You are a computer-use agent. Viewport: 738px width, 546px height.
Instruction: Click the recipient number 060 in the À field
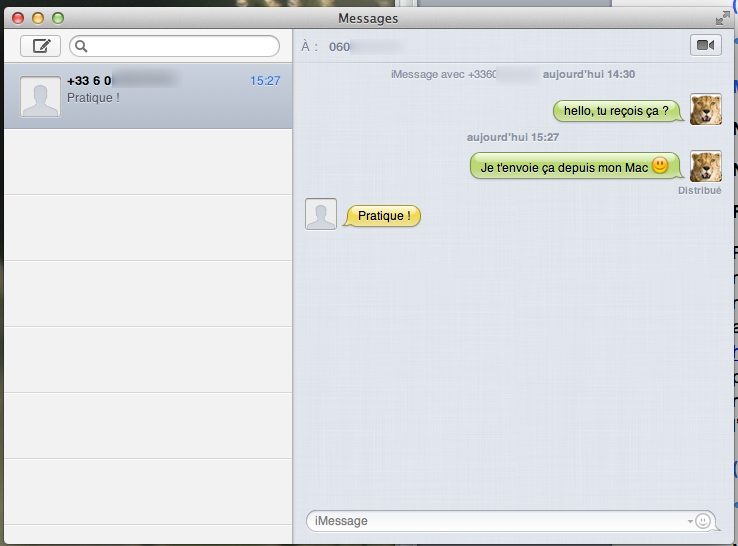pos(339,47)
